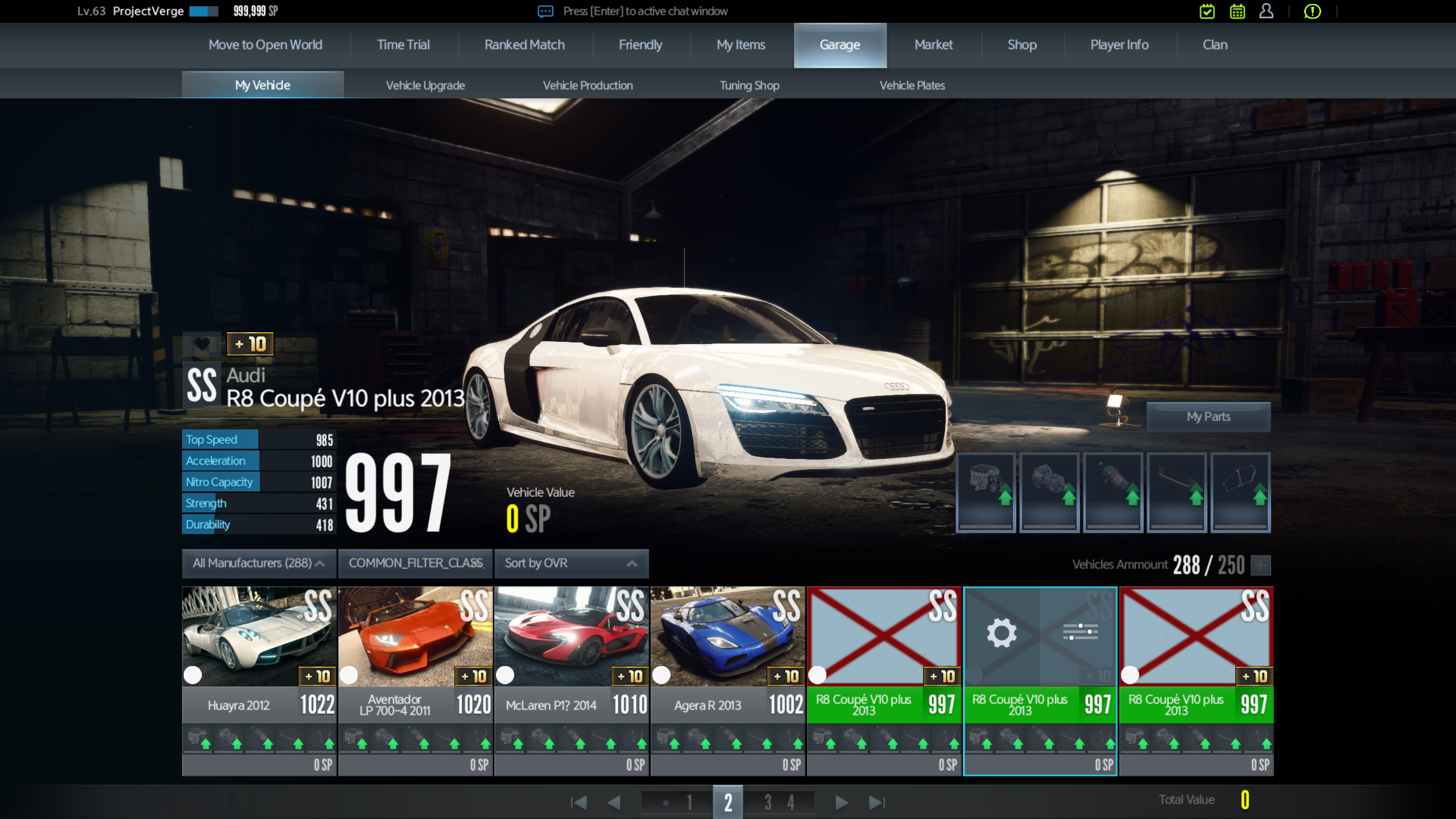This screenshot has height=819, width=1456.
Task: Go to the next page
Action: coord(842,803)
